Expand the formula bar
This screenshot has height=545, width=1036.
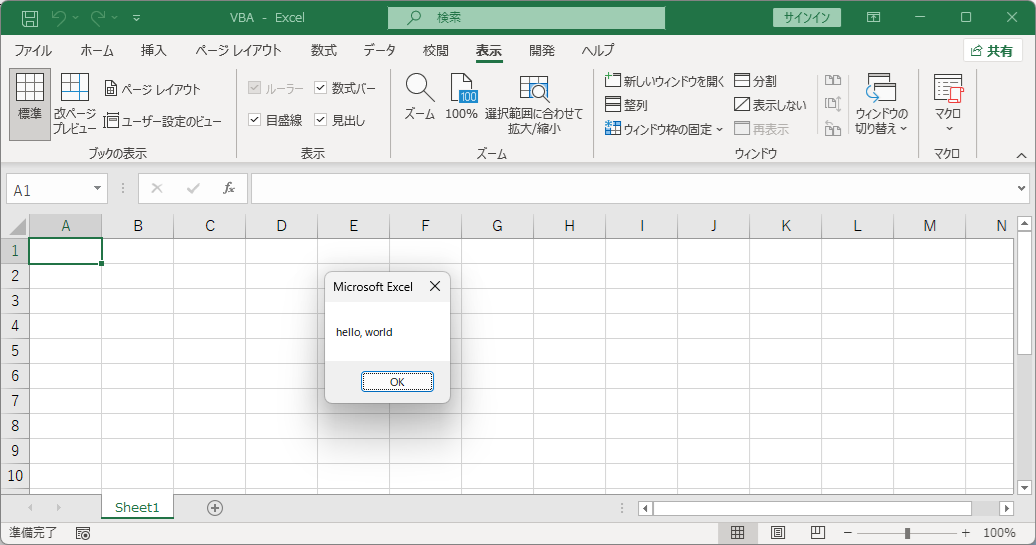click(1021, 189)
